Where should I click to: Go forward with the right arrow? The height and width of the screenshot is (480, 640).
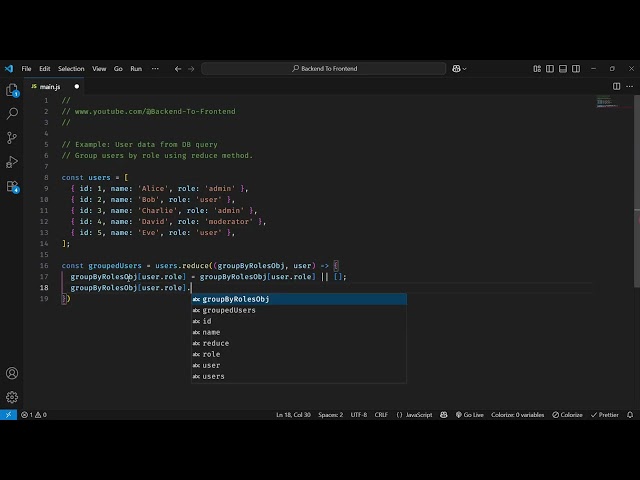coord(191,69)
